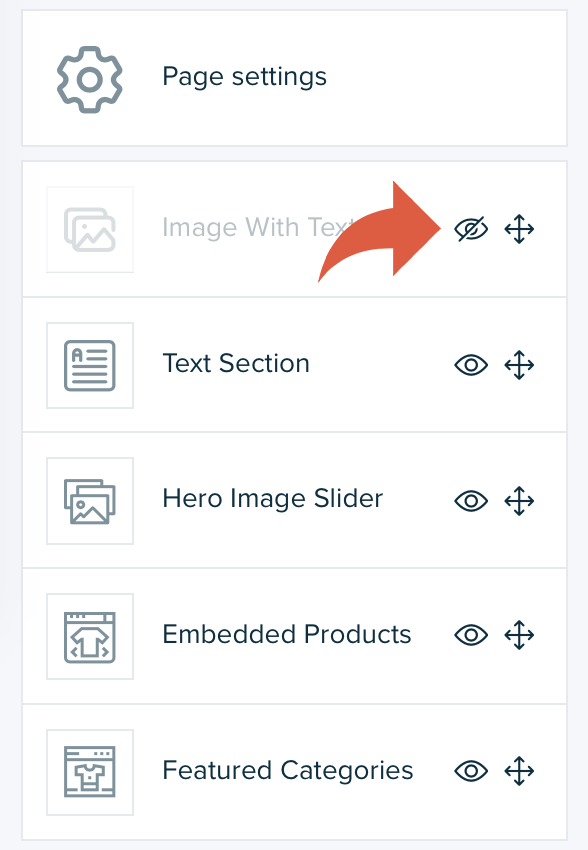This screenshot has height=850, width=588.
Task: Toggle the Featured Categories eye icon
Action: pos(471,770)
